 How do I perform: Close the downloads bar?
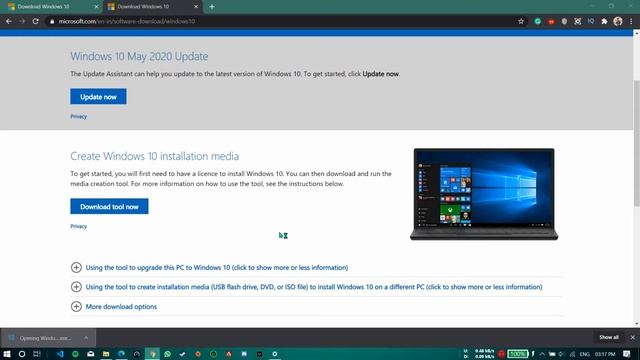point(632,338)
